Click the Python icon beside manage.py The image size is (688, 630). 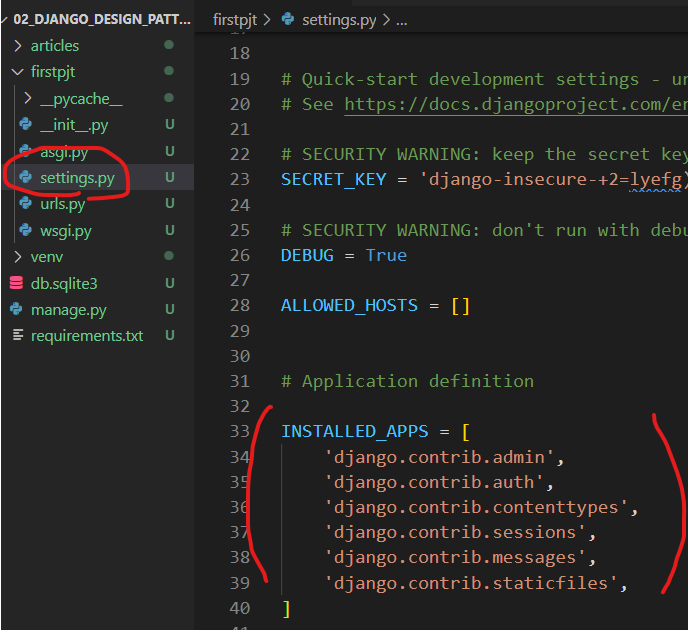[16, 309]
